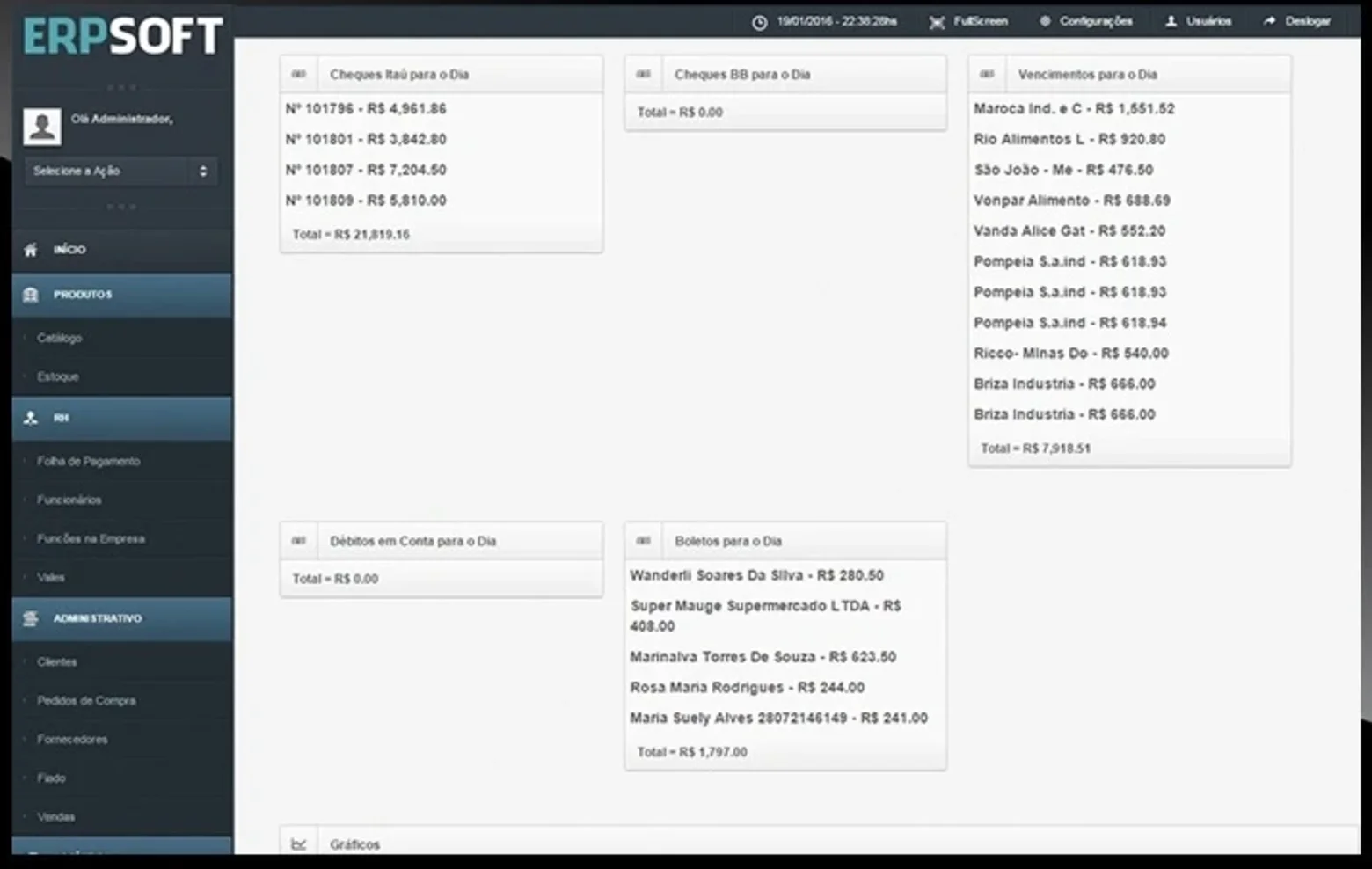The image size is (1372, 869).
Task: Click the Administrativo section icon
Action: (31, 618)
